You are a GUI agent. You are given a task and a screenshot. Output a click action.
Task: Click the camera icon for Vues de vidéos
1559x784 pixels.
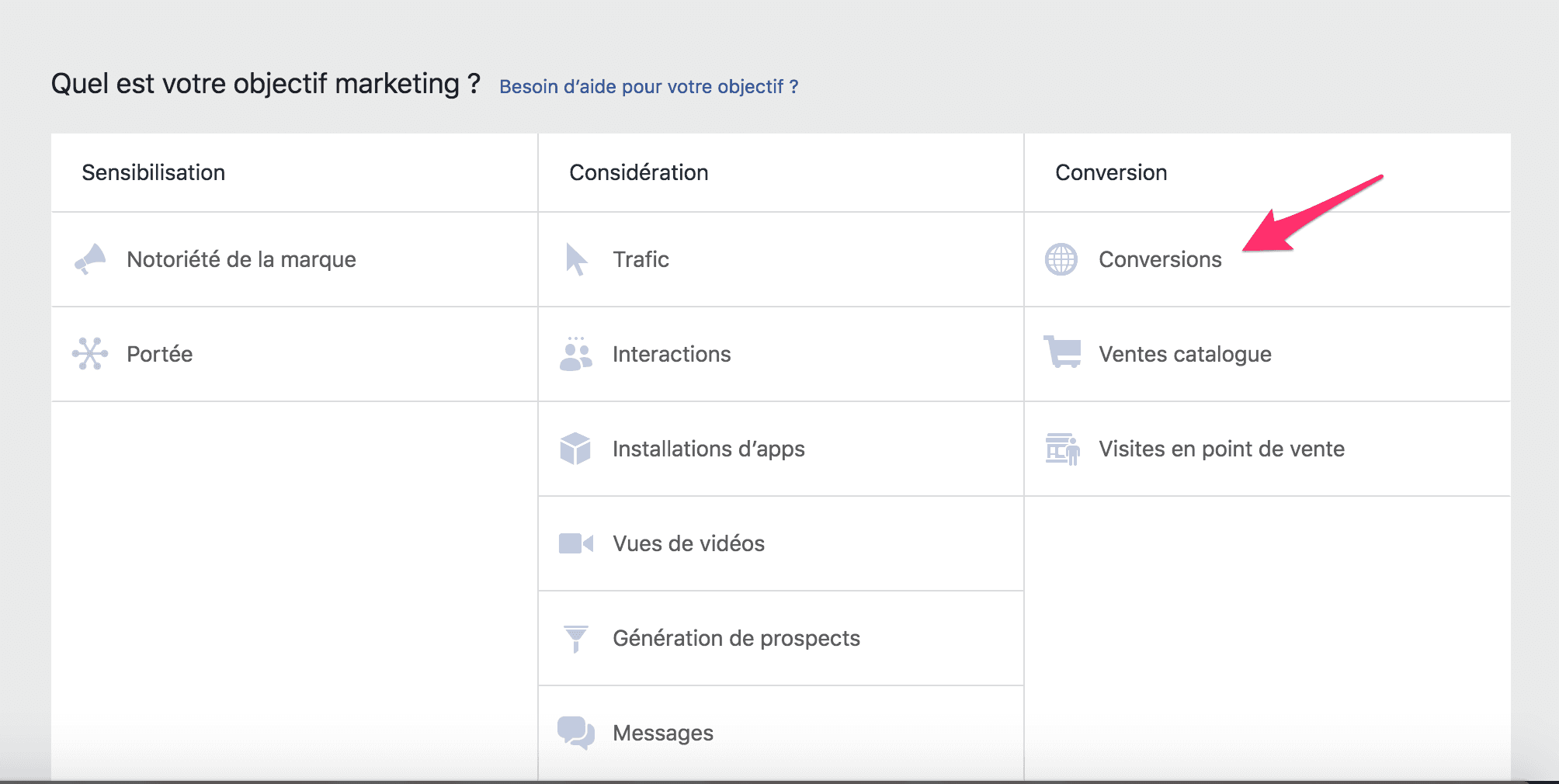pos(575,543)
